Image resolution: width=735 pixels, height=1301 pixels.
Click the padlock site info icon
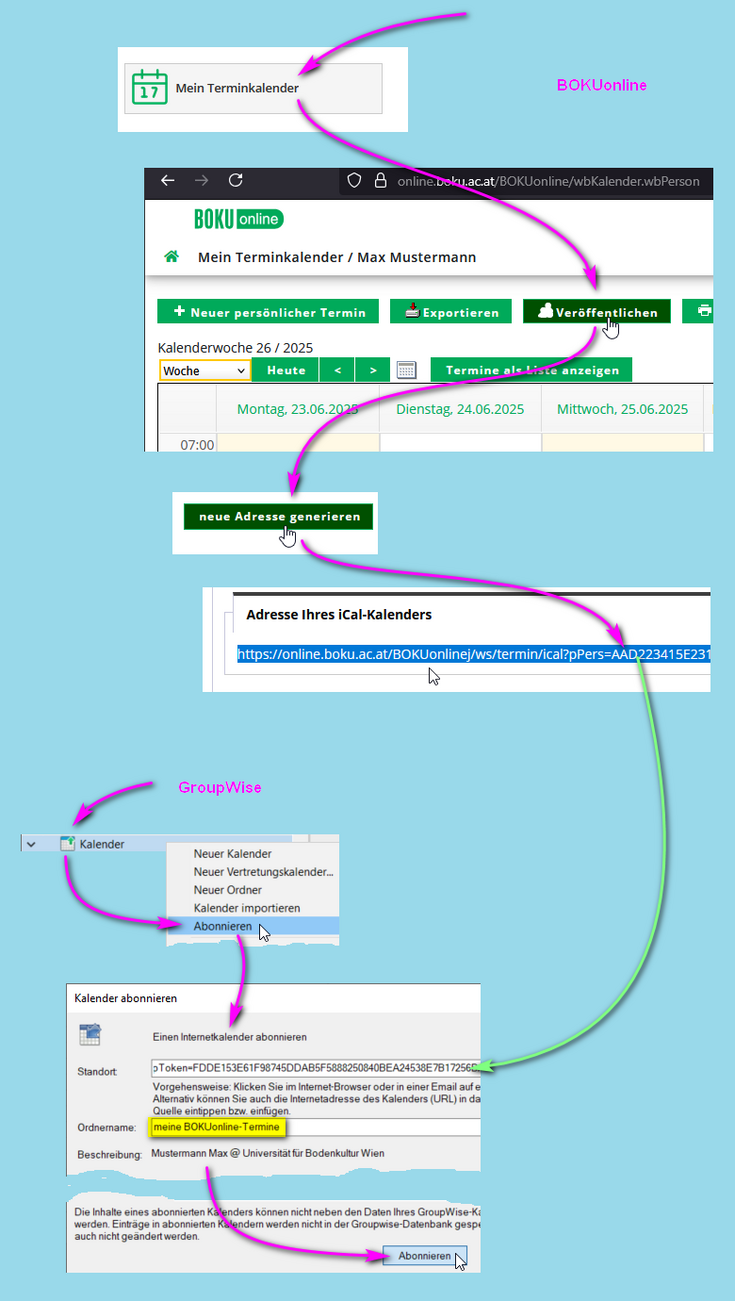point(380,181)
